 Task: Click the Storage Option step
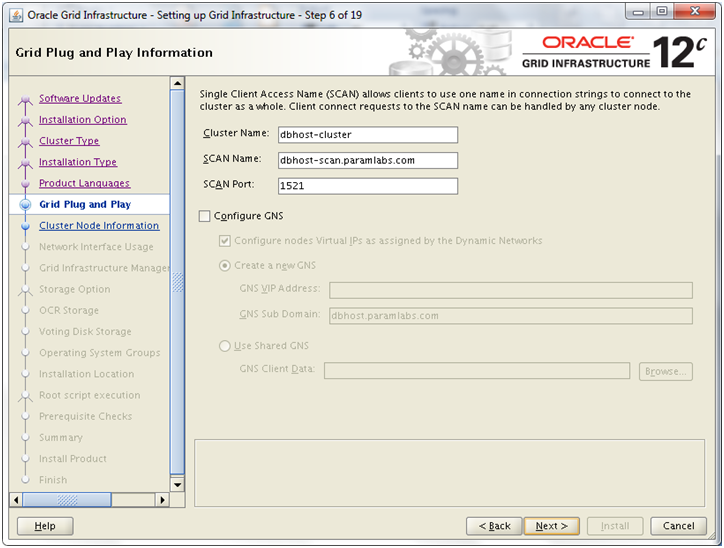click(x=74, y=289)
